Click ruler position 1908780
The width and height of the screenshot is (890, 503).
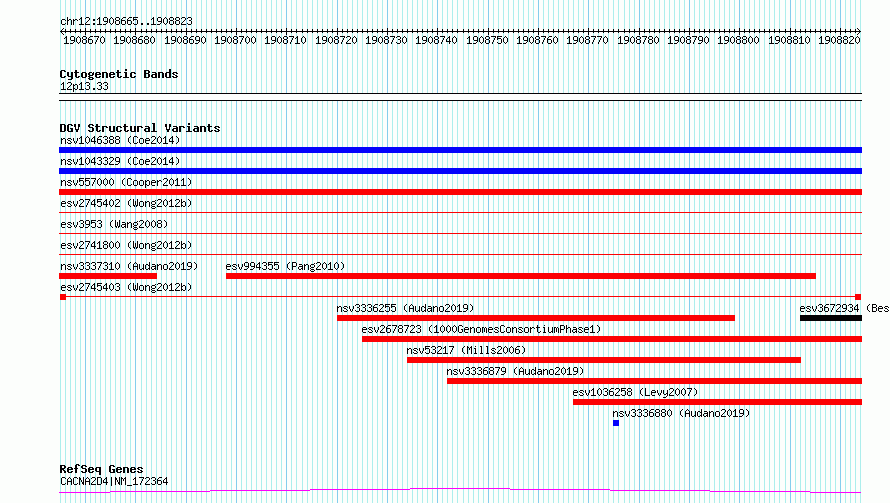point(638,40)
